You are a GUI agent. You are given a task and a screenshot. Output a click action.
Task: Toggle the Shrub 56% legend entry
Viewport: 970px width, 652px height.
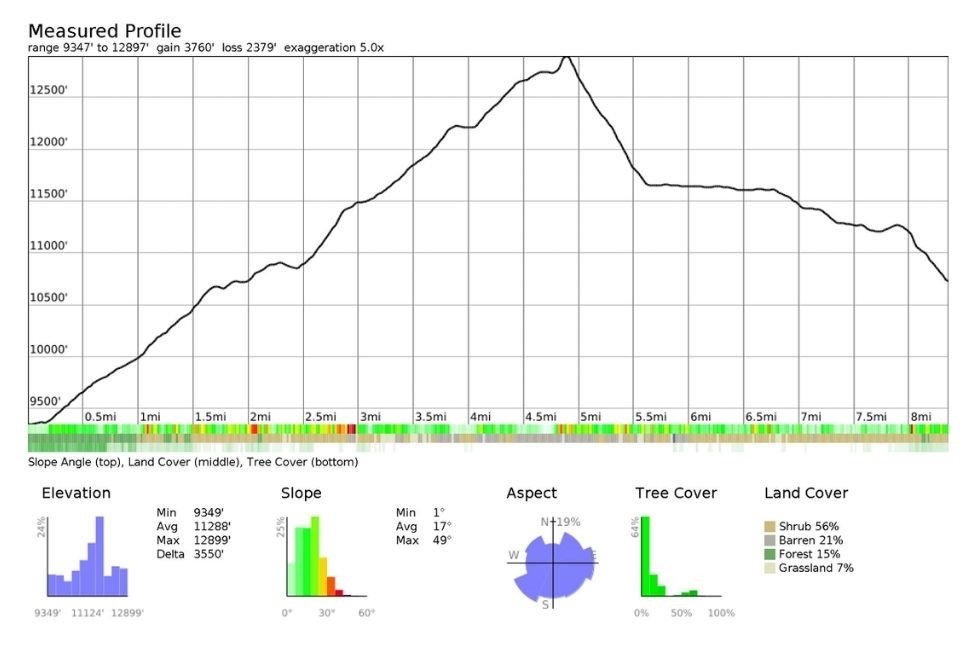pyautogui.click(x=810, y=525)
